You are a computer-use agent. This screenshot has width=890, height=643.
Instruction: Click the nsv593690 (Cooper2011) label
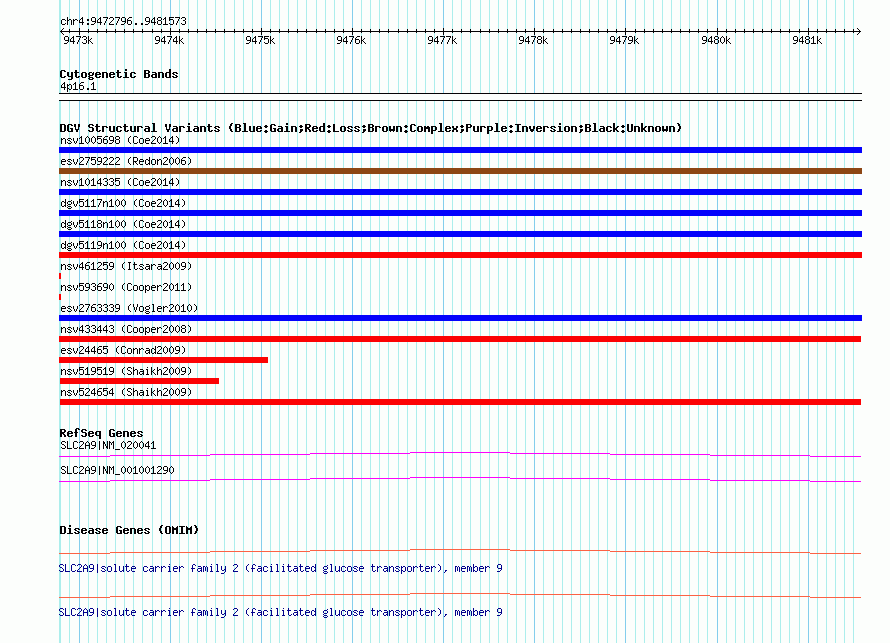click(126, 287)
